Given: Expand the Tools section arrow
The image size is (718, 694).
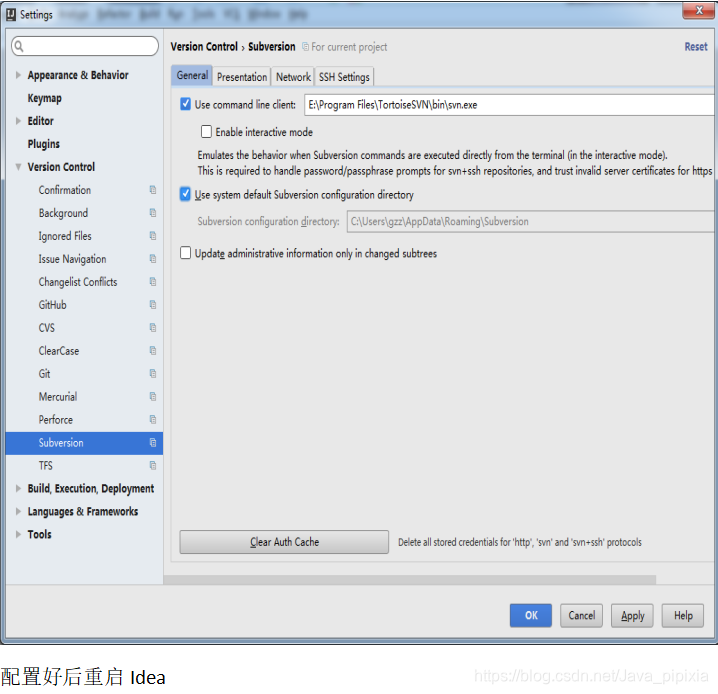Looking at the screenshot, I should [18, 534].
